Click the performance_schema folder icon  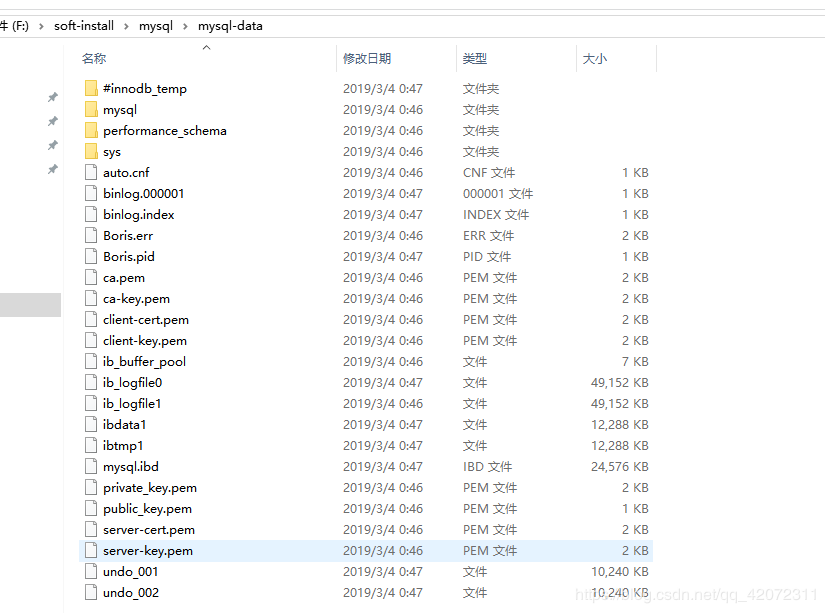click(91, 131)
